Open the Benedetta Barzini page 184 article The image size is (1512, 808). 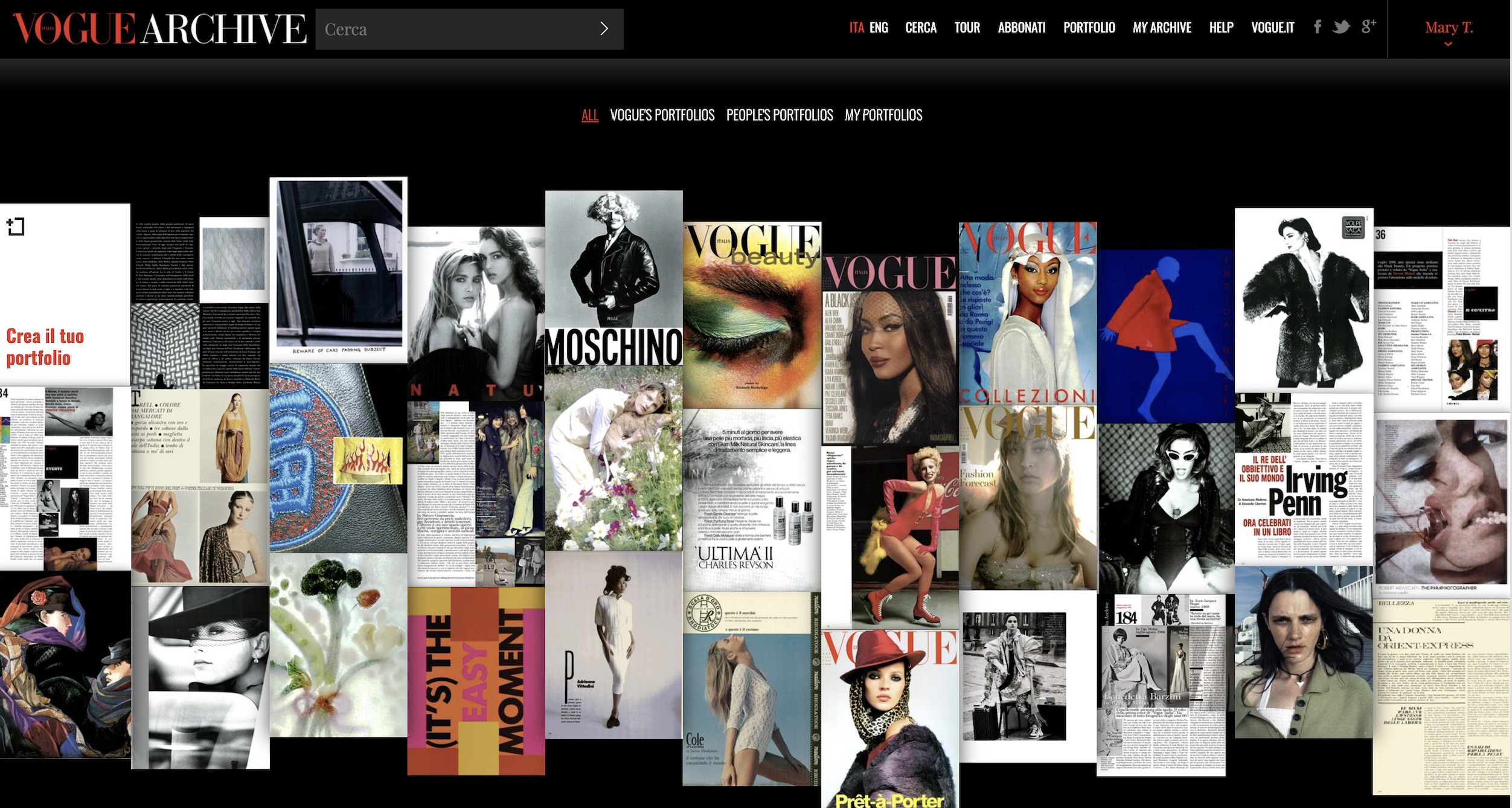tap(1161, 685)
